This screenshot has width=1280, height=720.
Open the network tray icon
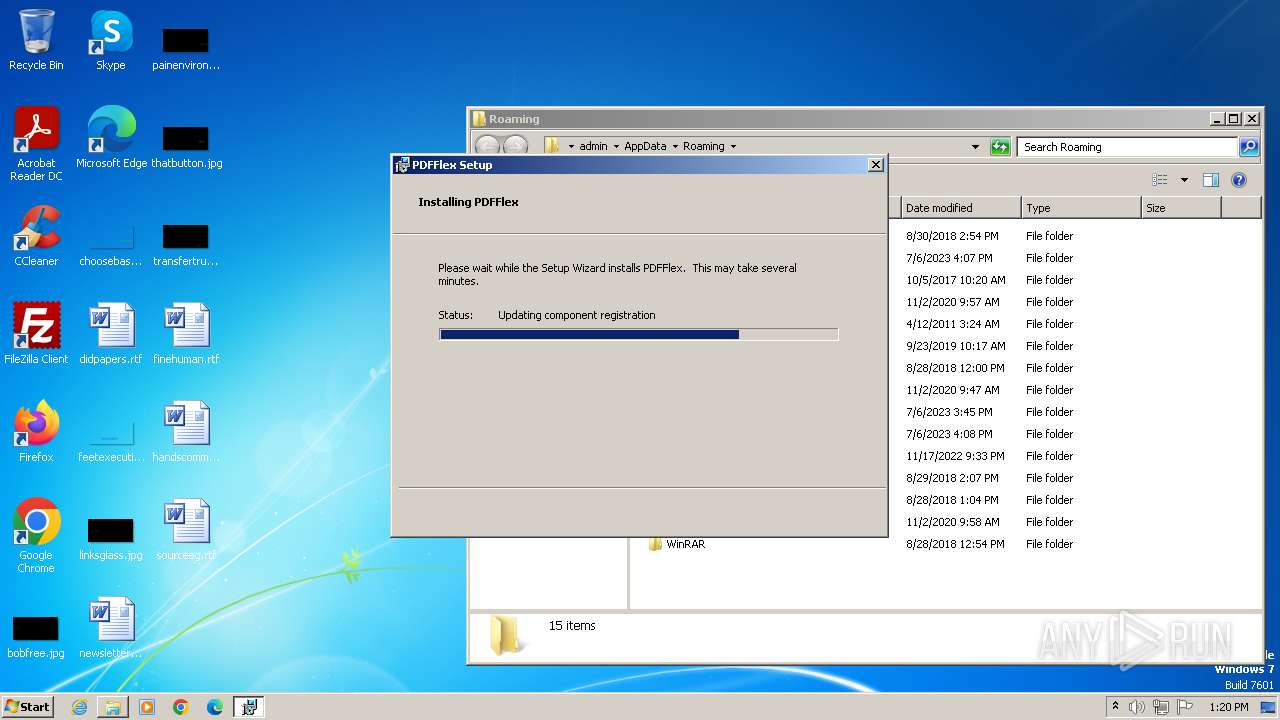point(1160,707)
